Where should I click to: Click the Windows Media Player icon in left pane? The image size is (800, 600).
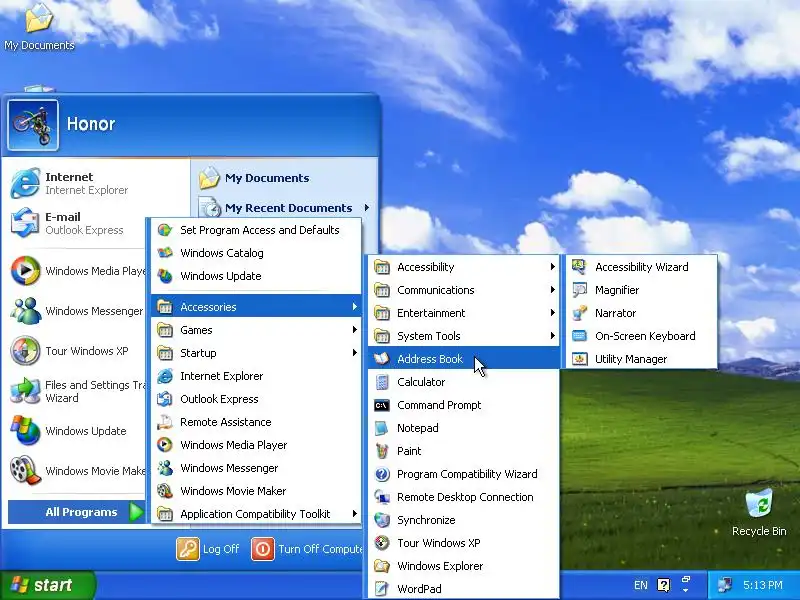coord(25,270)
